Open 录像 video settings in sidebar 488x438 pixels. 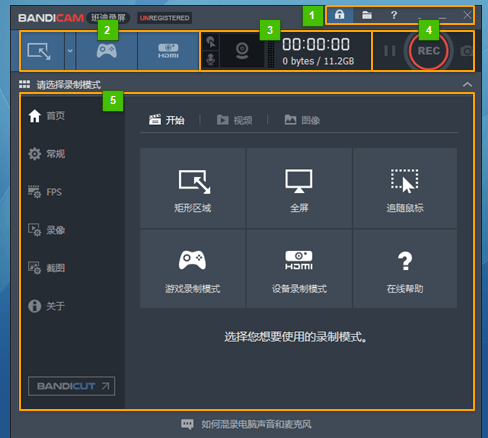pos(47,230)
